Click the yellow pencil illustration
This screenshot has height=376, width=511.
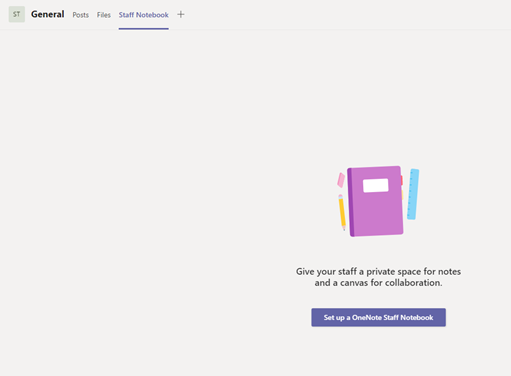[x=342, y=212]
